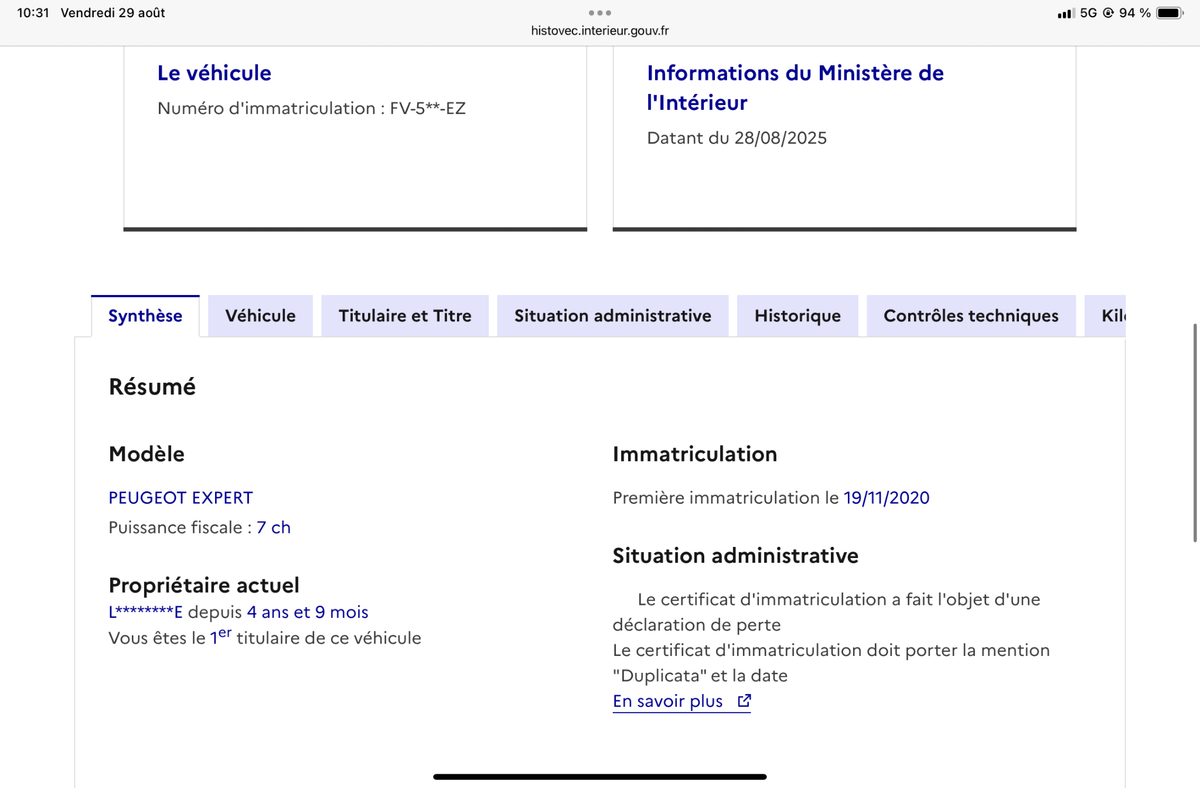
Task: Click the 19/11/2020 registration date
Action: click(x=887, y=498)
